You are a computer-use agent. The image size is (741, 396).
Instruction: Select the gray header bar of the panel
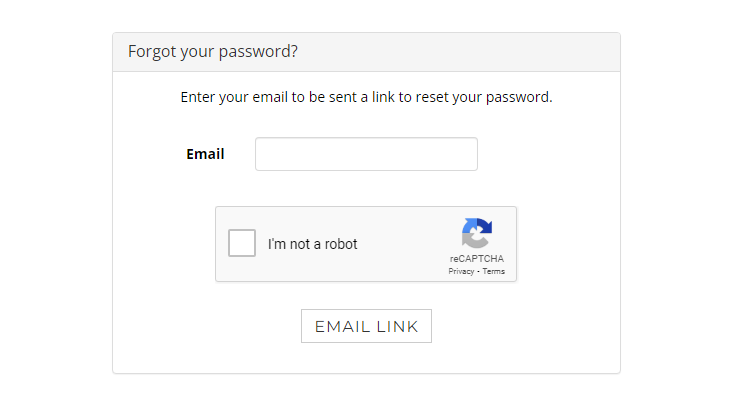click(366, 52)
